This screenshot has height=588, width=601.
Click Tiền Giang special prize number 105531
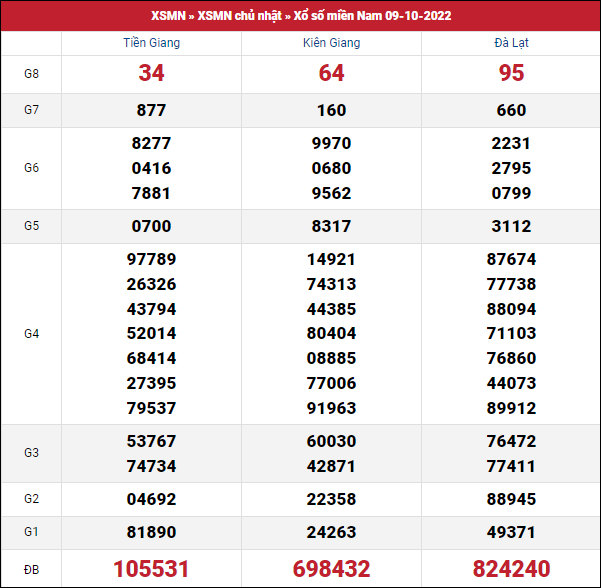pos(151,569)
